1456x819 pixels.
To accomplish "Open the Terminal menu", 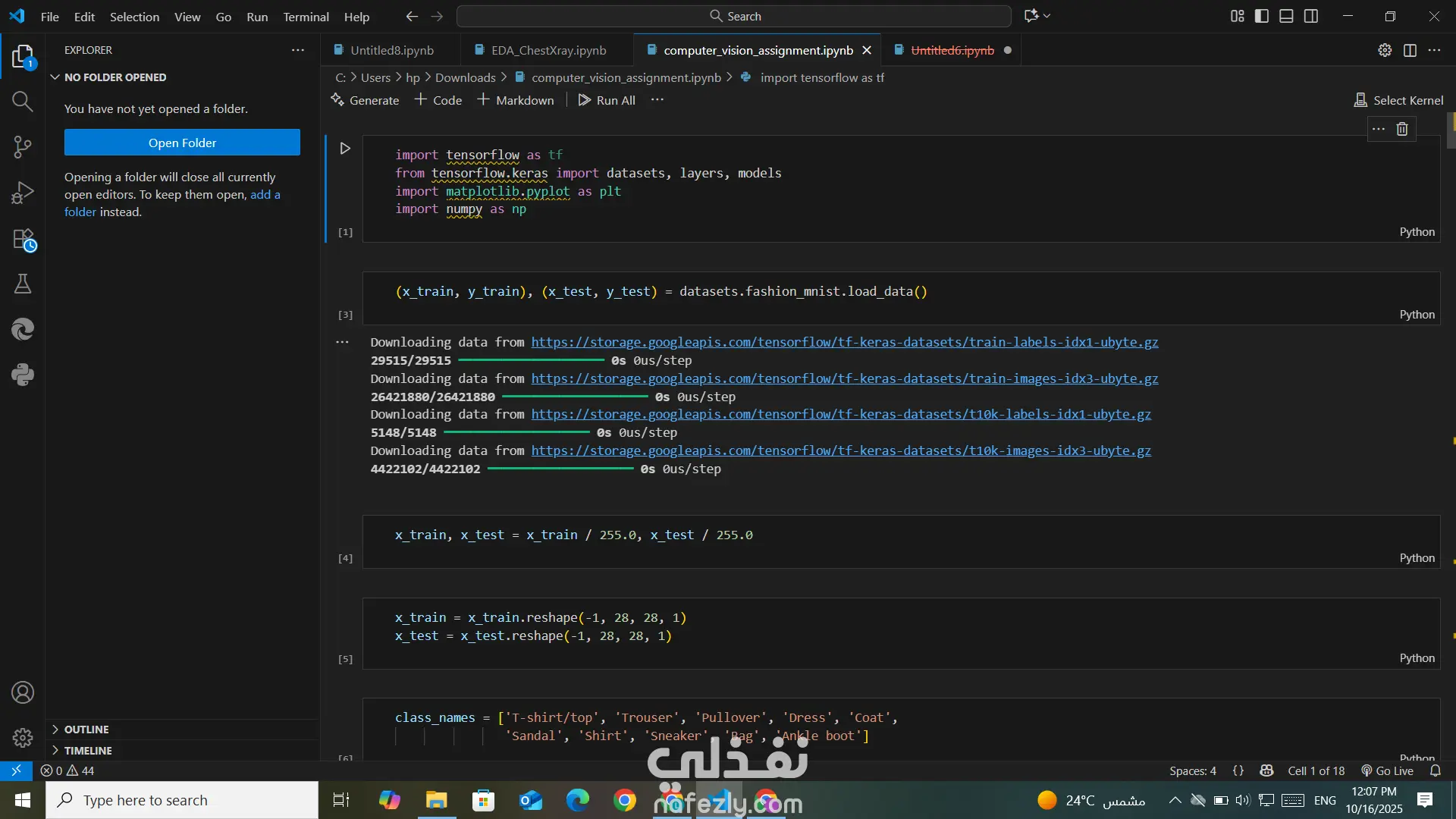I will click(306, 17).
